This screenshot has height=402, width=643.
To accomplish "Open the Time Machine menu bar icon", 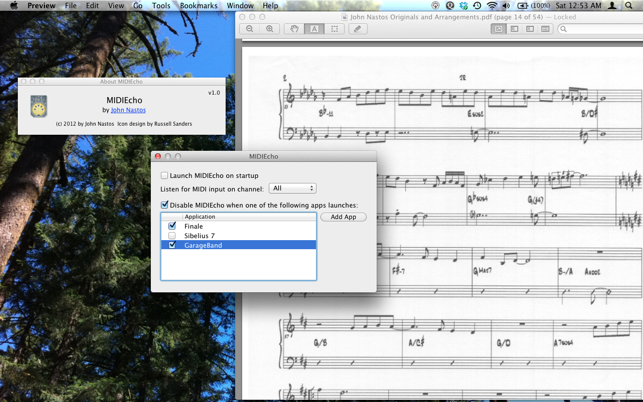I will pos(477,5).
